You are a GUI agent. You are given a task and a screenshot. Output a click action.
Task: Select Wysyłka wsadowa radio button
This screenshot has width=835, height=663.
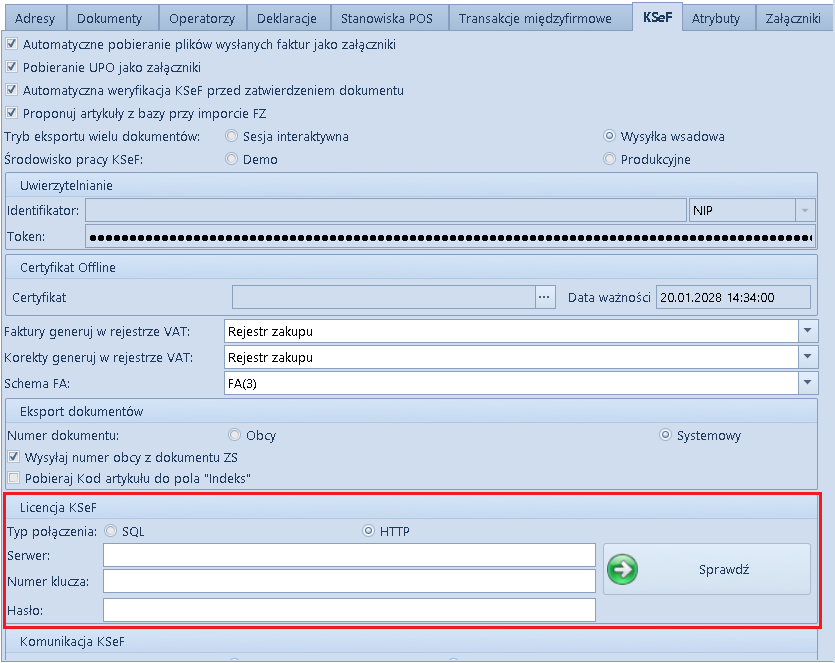pos(609,136)
